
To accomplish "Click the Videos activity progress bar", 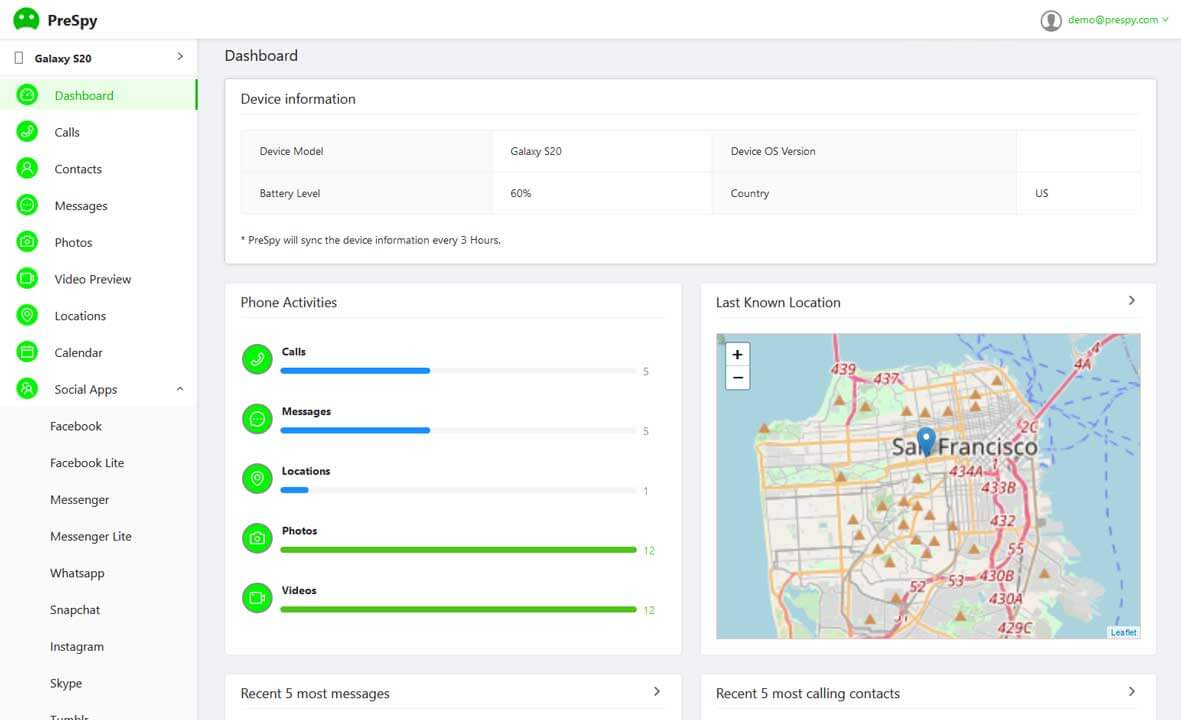I will 458,609.
